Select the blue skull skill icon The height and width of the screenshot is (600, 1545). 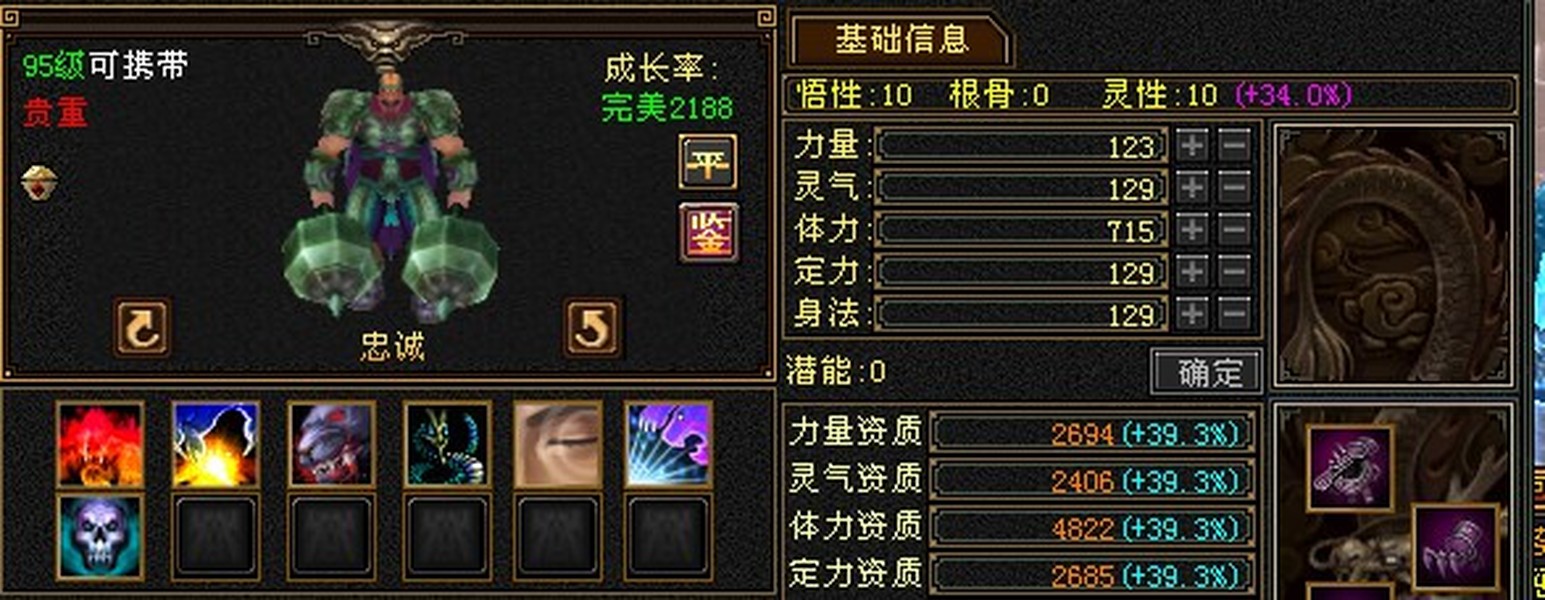point(100,537)
